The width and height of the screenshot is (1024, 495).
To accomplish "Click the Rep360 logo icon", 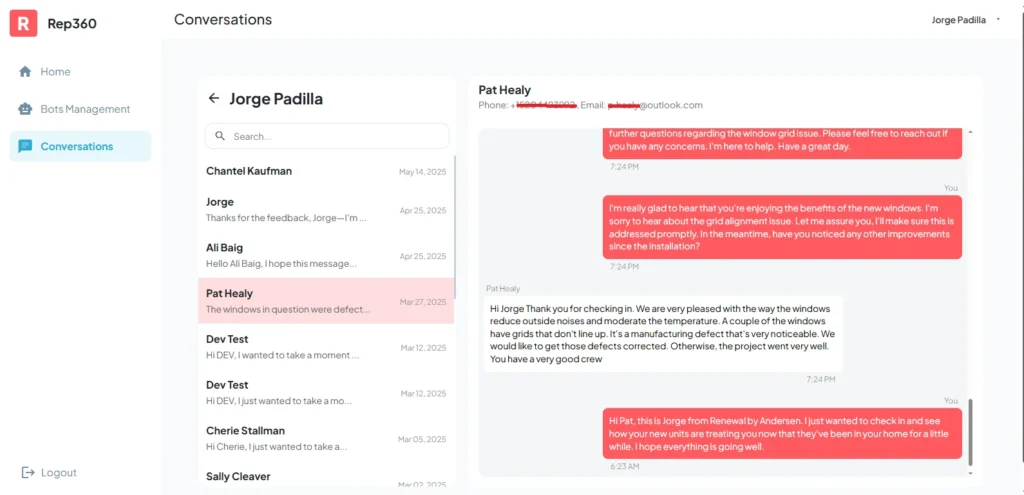I will [23, 23].
